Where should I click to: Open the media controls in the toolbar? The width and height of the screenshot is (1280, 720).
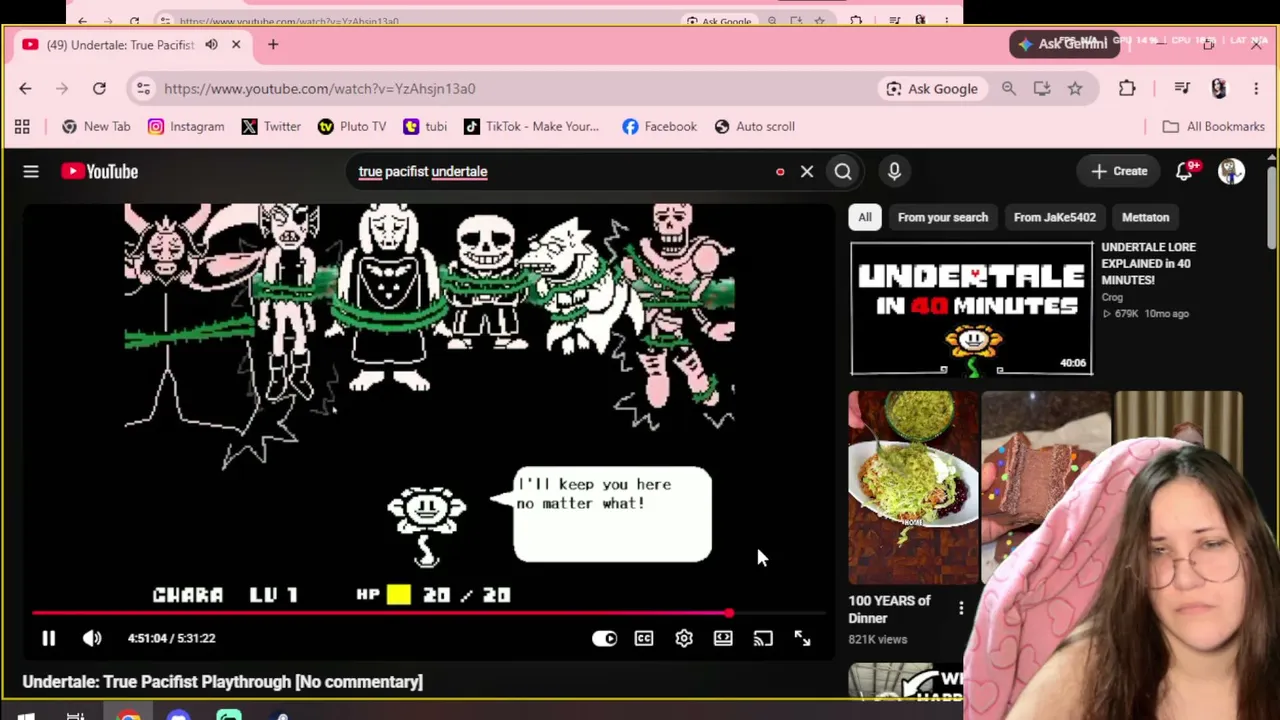point(1182,89)
